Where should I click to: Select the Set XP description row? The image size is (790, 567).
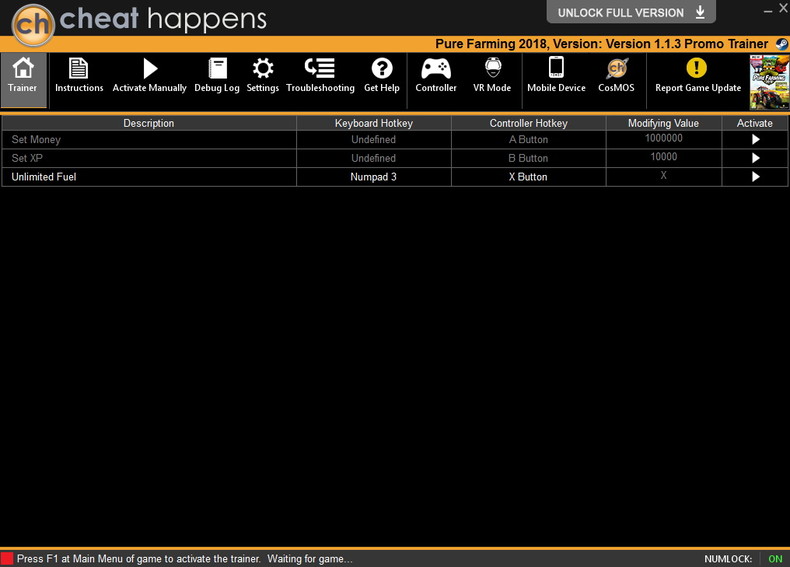149,158
